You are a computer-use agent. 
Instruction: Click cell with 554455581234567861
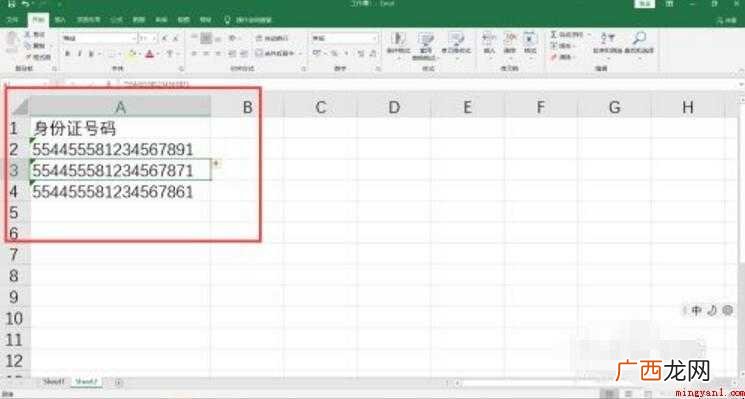coord(121,192)
